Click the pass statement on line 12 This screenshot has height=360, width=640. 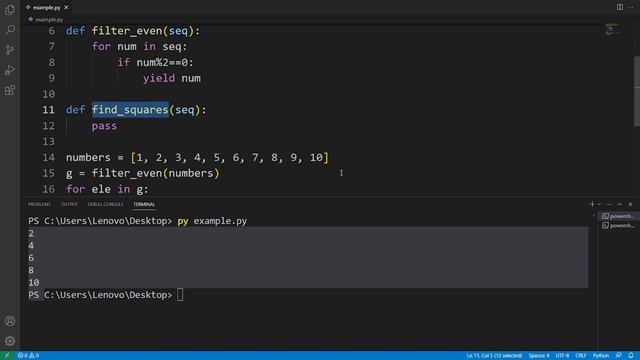pos(104,126)
